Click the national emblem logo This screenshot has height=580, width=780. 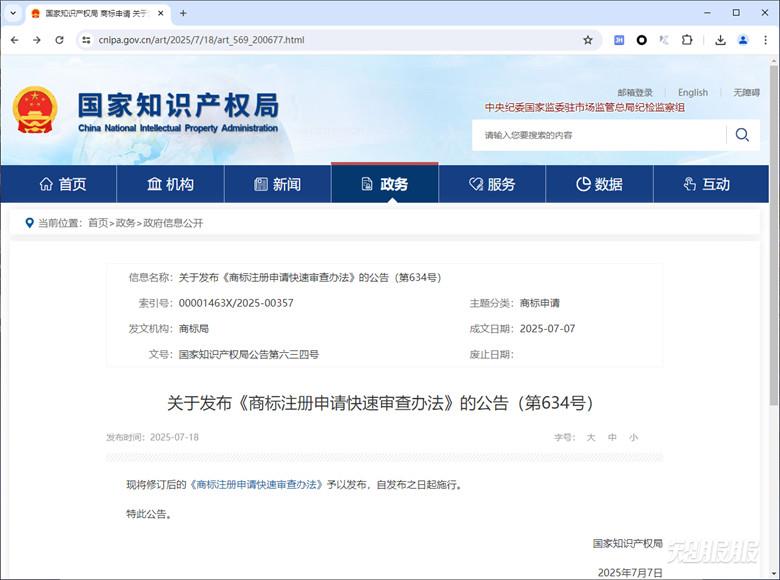36,110
